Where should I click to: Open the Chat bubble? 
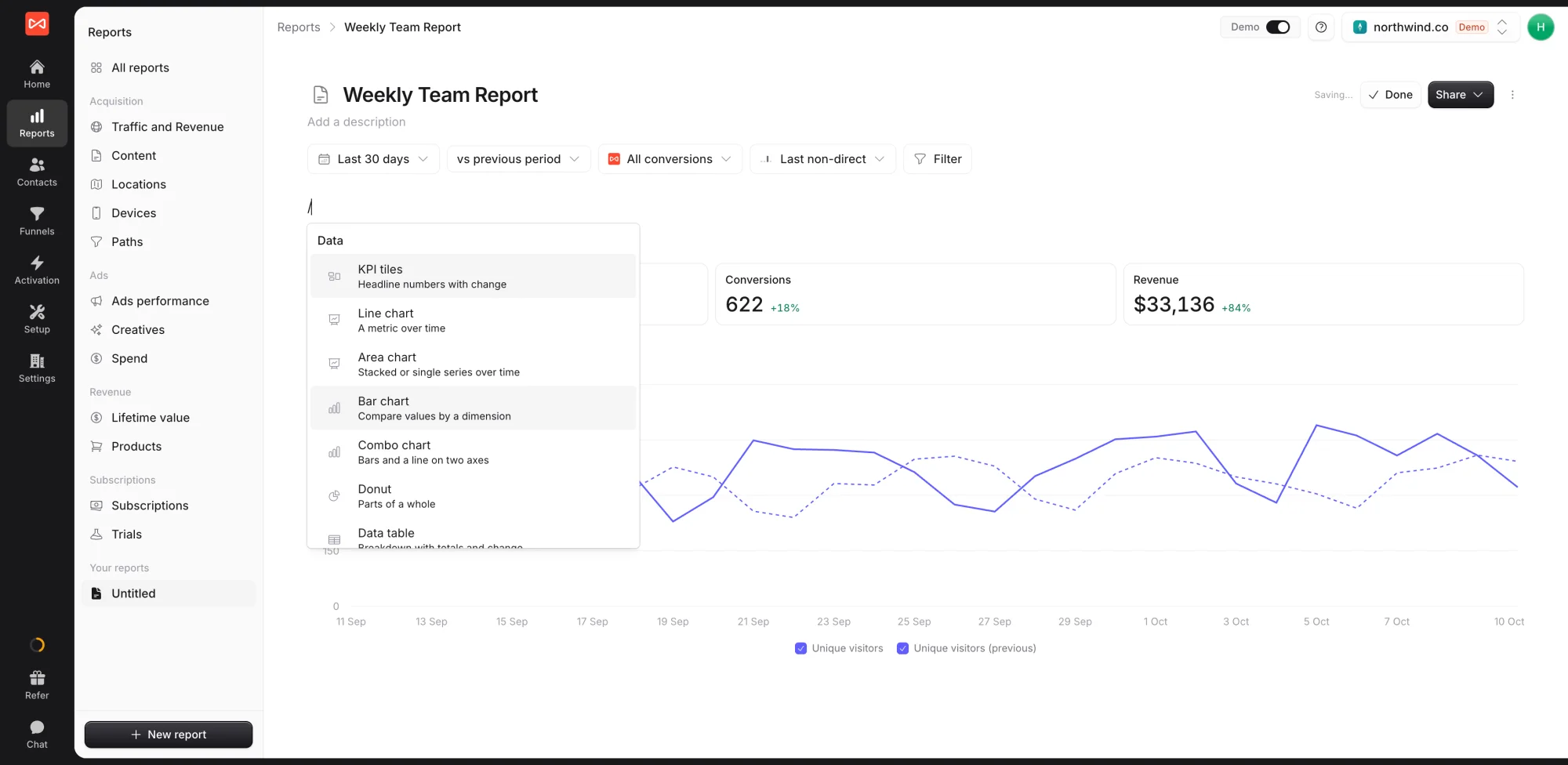[x=37, y=734]
